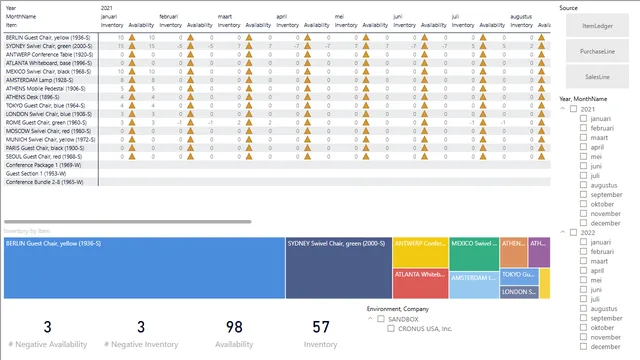Click warning triangle for ATHENS Mobile Pedestal juni

[424, 89]
